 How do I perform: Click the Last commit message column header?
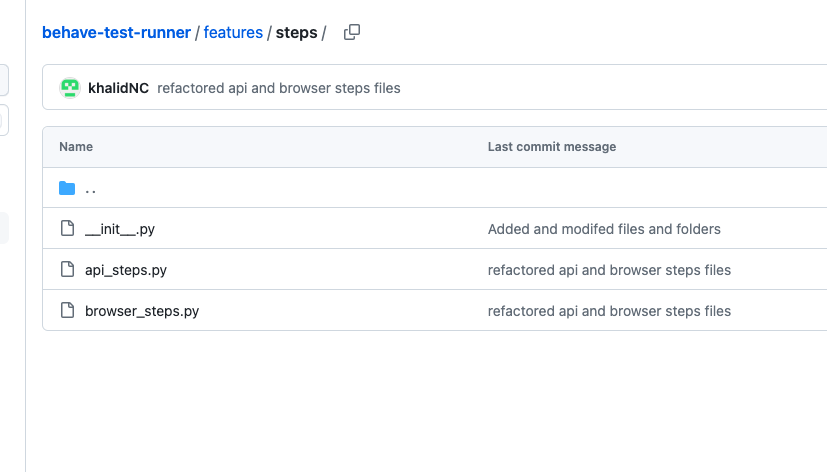552,147
